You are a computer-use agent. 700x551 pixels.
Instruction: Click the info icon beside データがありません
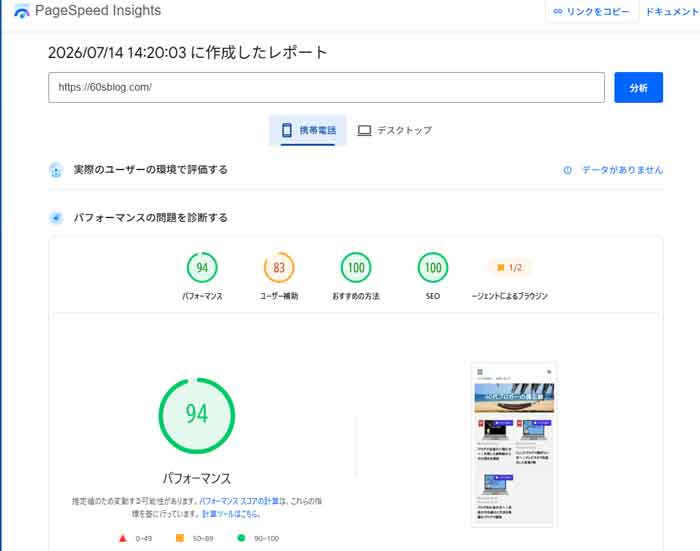[567, 170]
